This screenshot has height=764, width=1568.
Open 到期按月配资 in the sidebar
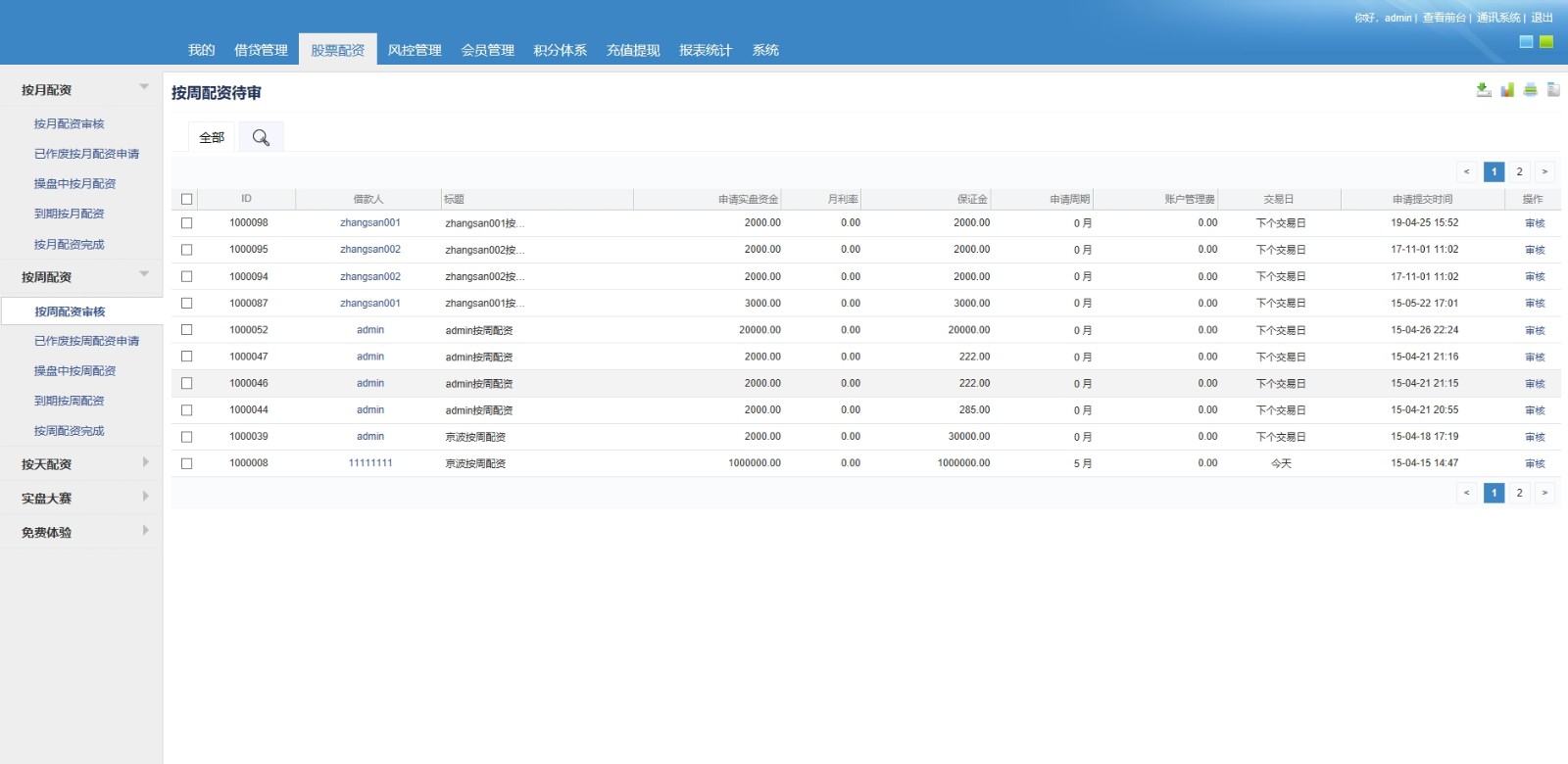tap(70, 214)
